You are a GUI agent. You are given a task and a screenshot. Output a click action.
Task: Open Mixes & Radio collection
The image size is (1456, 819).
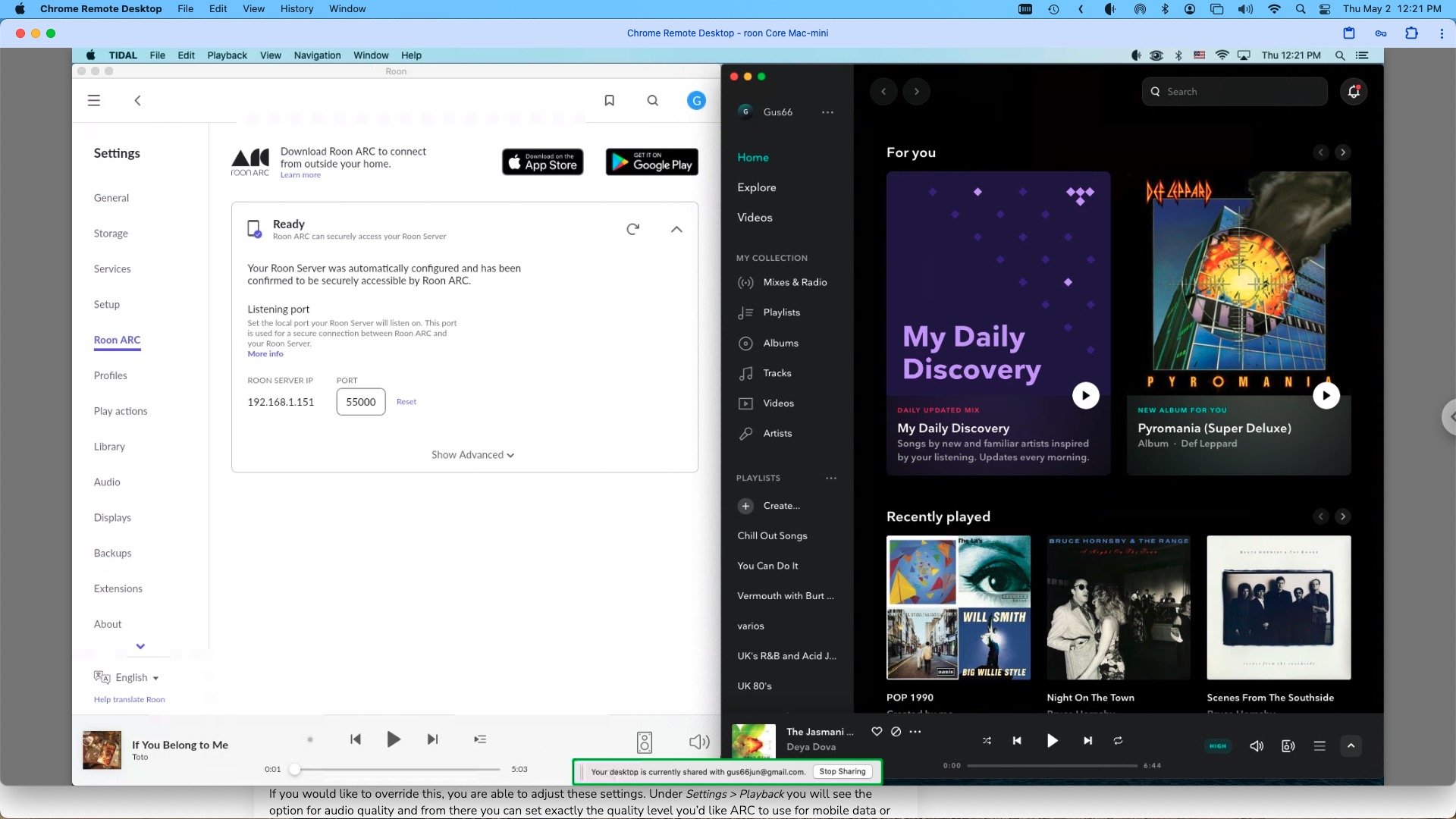(783, 282)
